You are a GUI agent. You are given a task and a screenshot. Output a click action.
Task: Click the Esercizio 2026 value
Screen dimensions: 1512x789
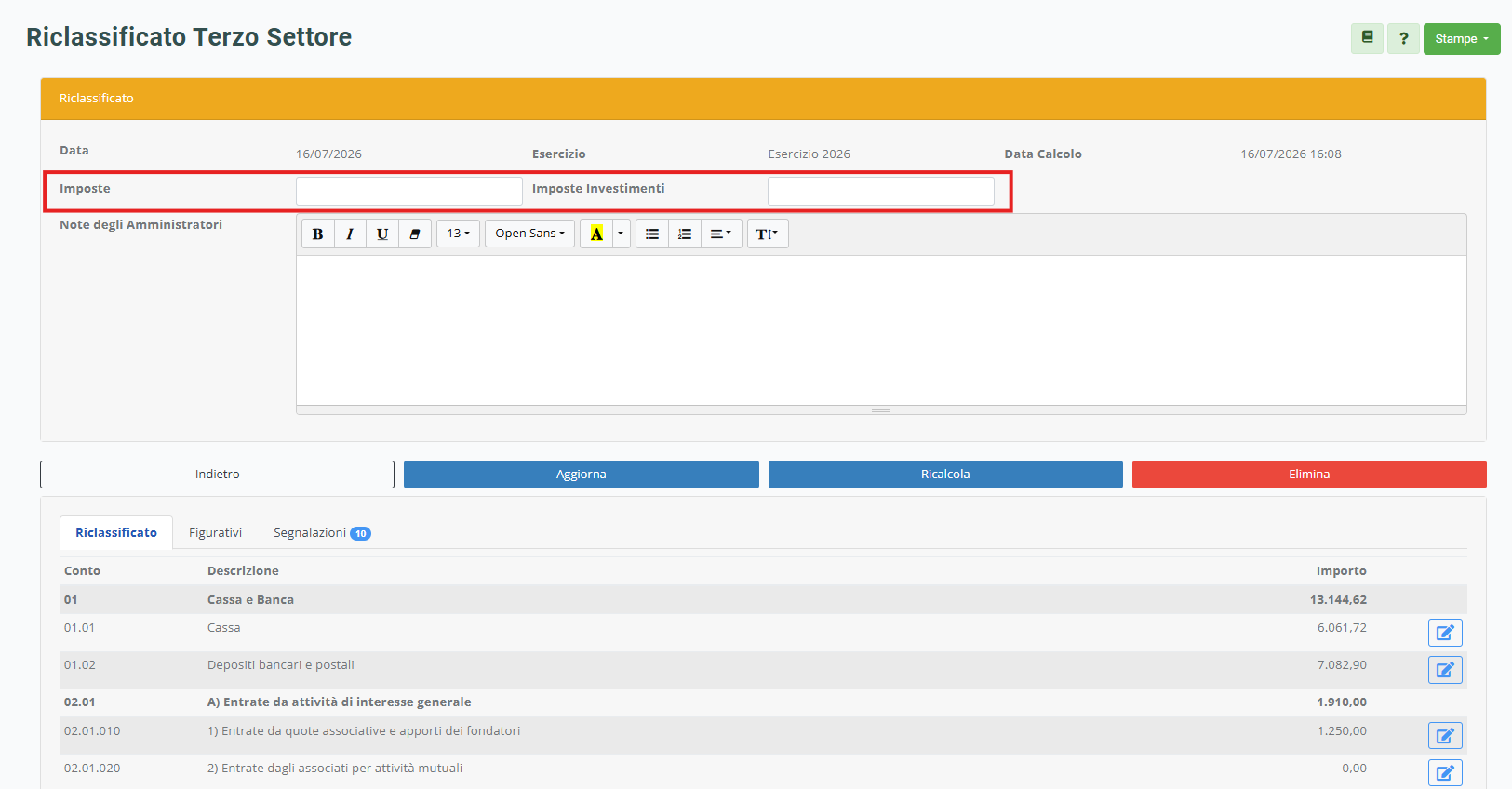tap(809, 154)
